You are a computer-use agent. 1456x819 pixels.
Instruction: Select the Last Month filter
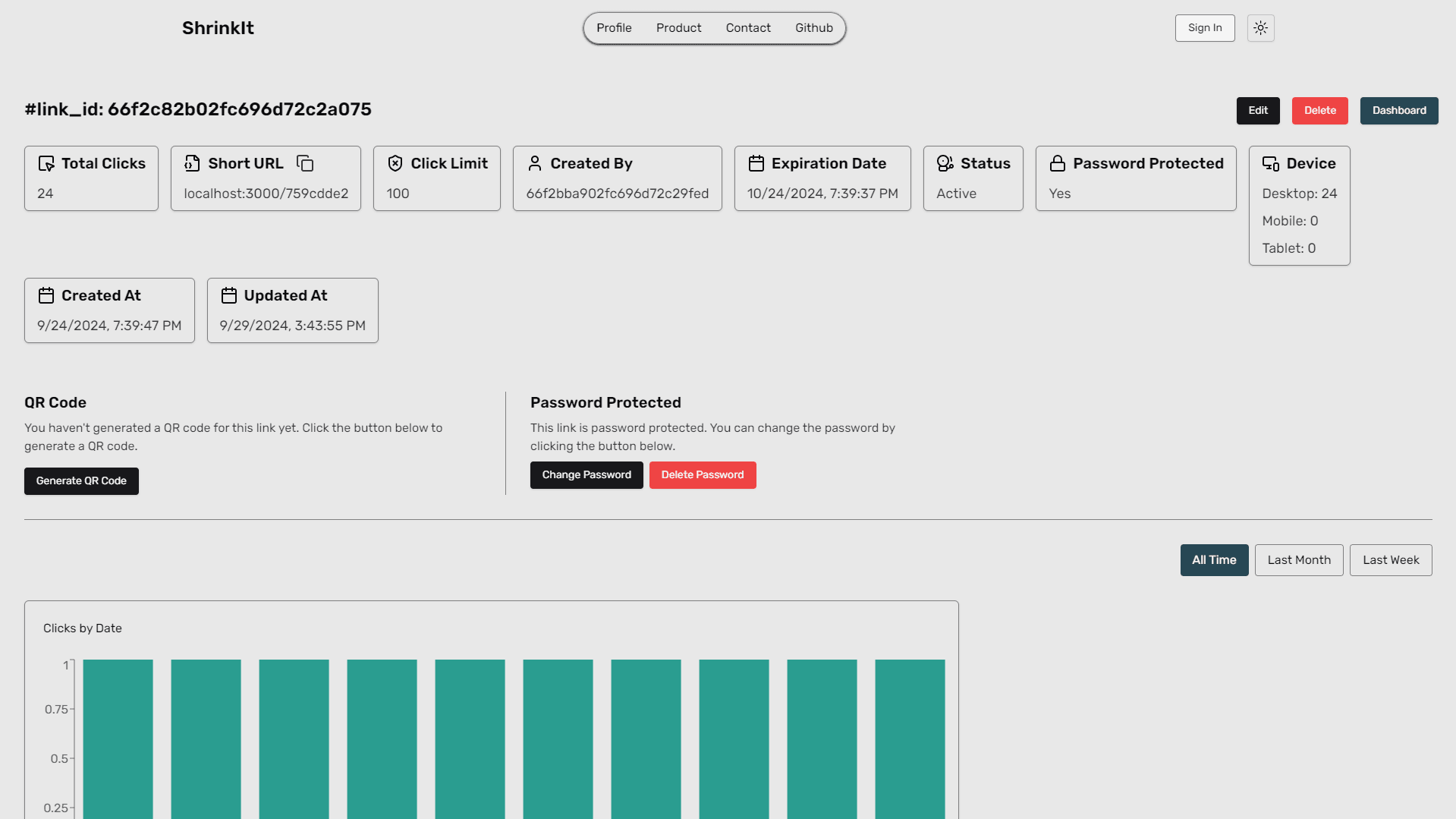[1299, 560]
